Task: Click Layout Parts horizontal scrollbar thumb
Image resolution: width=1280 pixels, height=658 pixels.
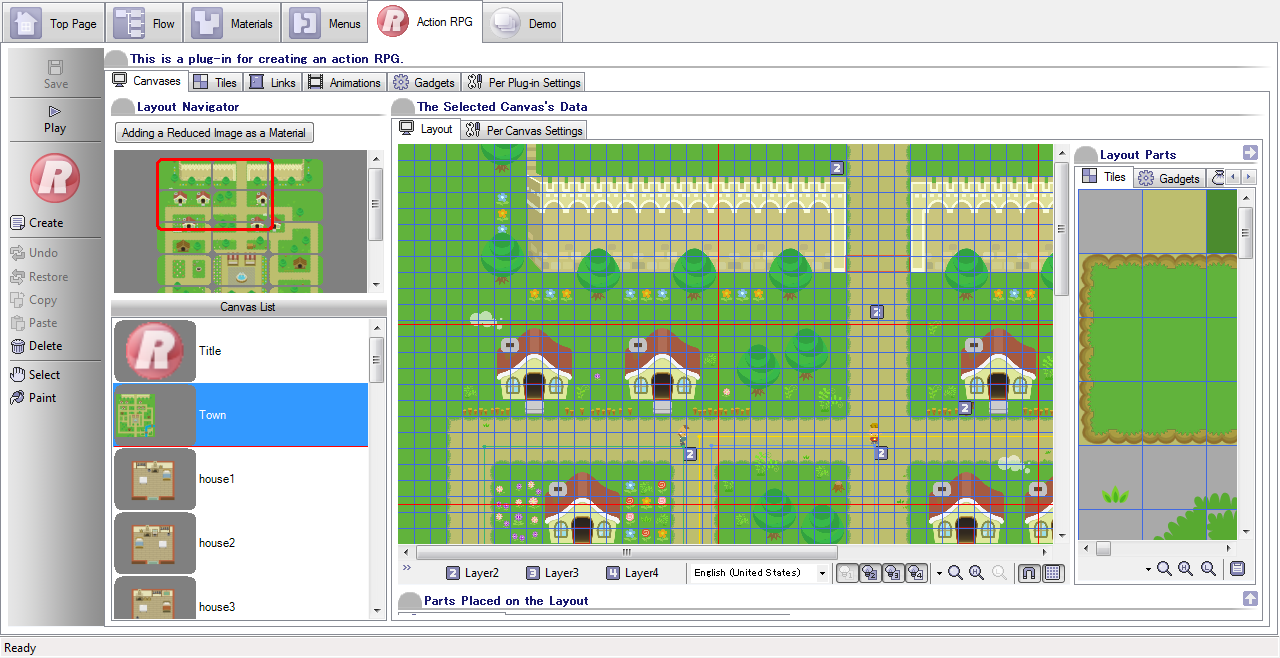Action: 1103,548
